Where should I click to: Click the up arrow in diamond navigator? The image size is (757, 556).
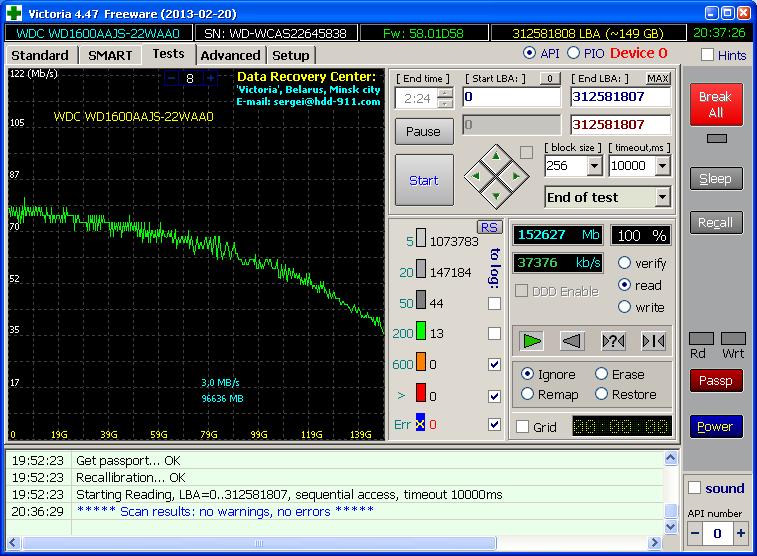click(x=496, y=156)
